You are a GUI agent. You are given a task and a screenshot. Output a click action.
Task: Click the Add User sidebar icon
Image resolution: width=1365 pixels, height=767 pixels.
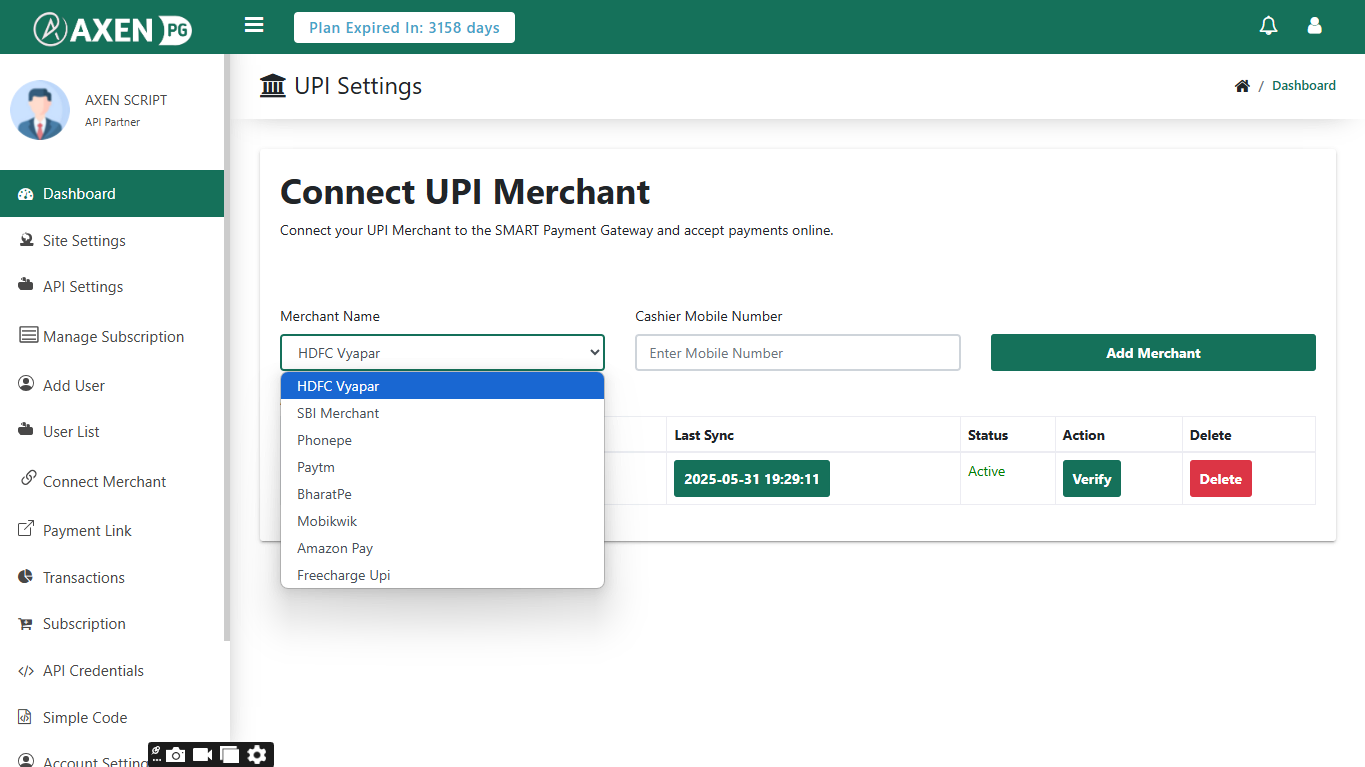click(27, 384)
